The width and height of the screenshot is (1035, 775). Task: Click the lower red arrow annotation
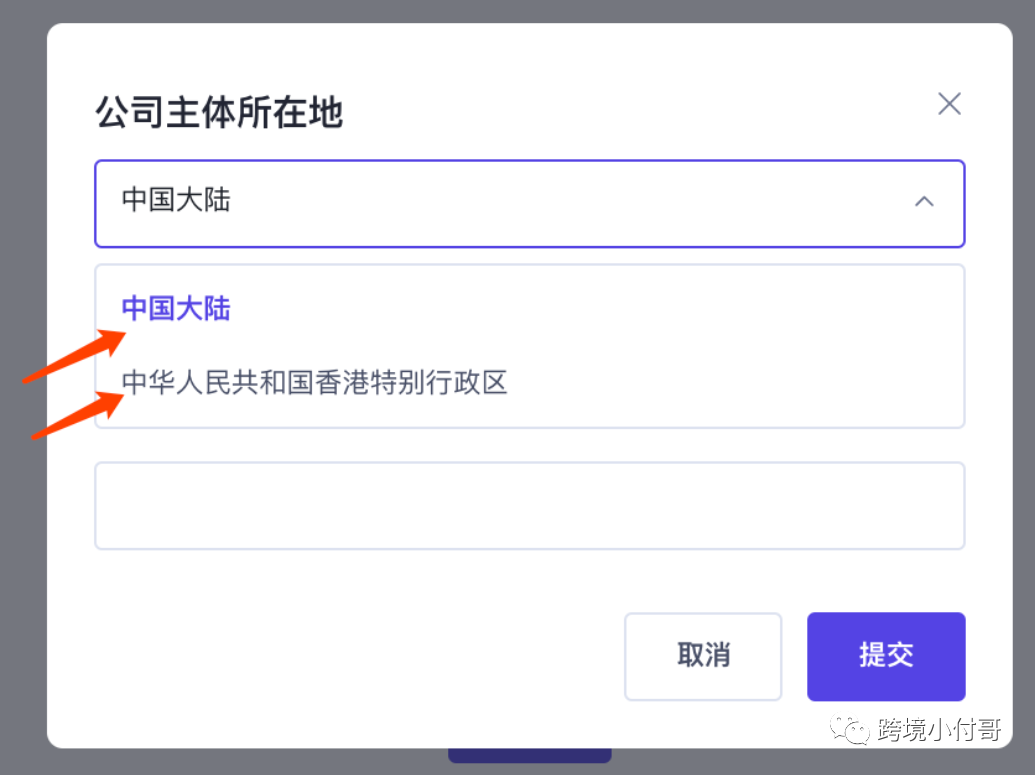pyautogui.click(x=78, y=415)
